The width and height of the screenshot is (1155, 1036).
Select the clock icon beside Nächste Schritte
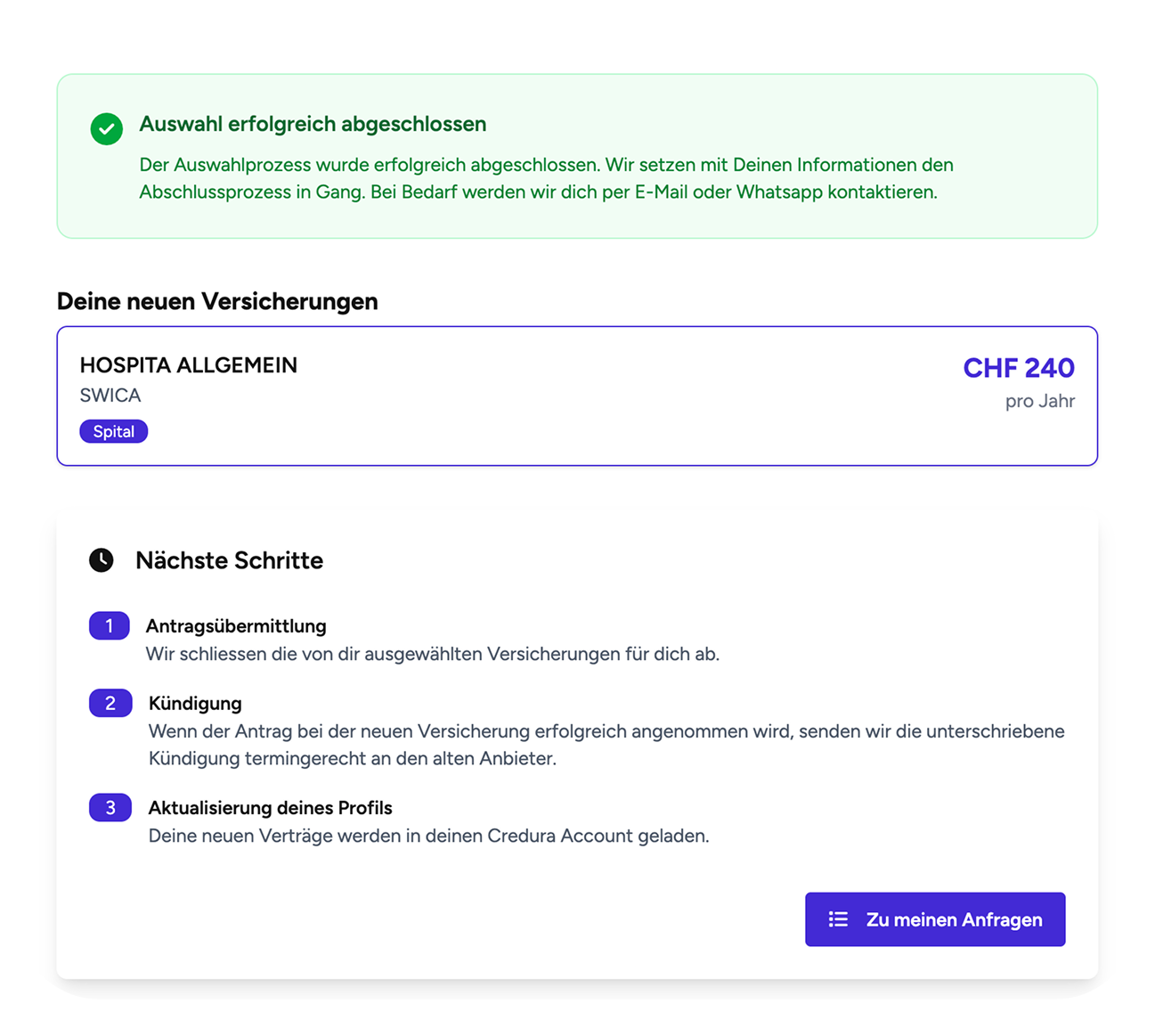102,560
